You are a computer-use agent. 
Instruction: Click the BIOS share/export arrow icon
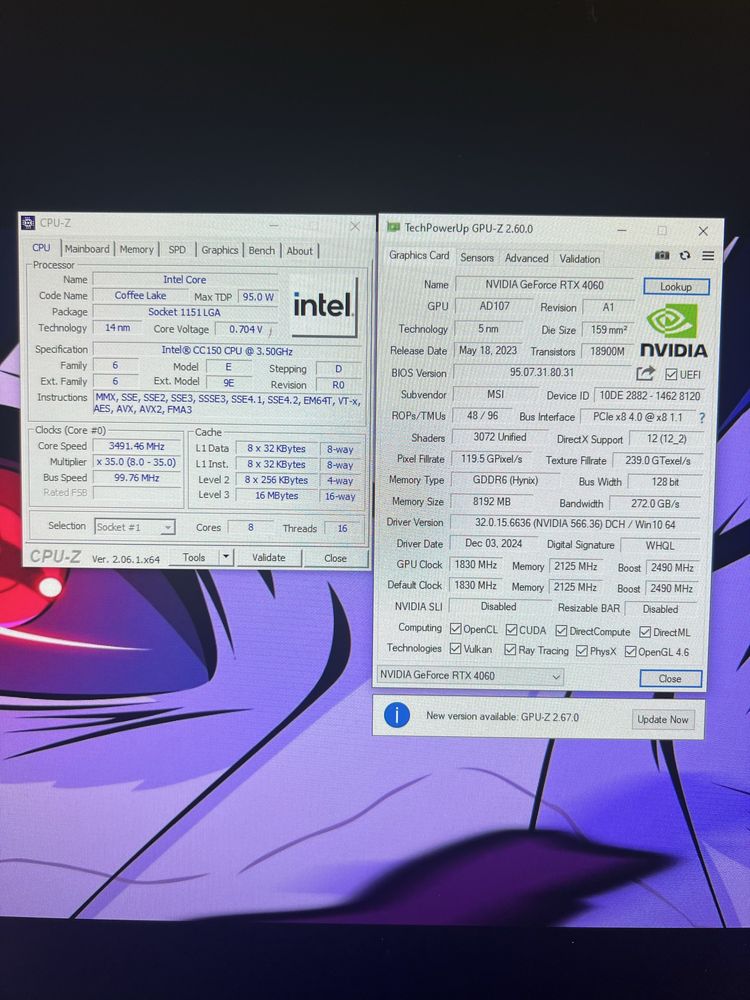[645, 373]
